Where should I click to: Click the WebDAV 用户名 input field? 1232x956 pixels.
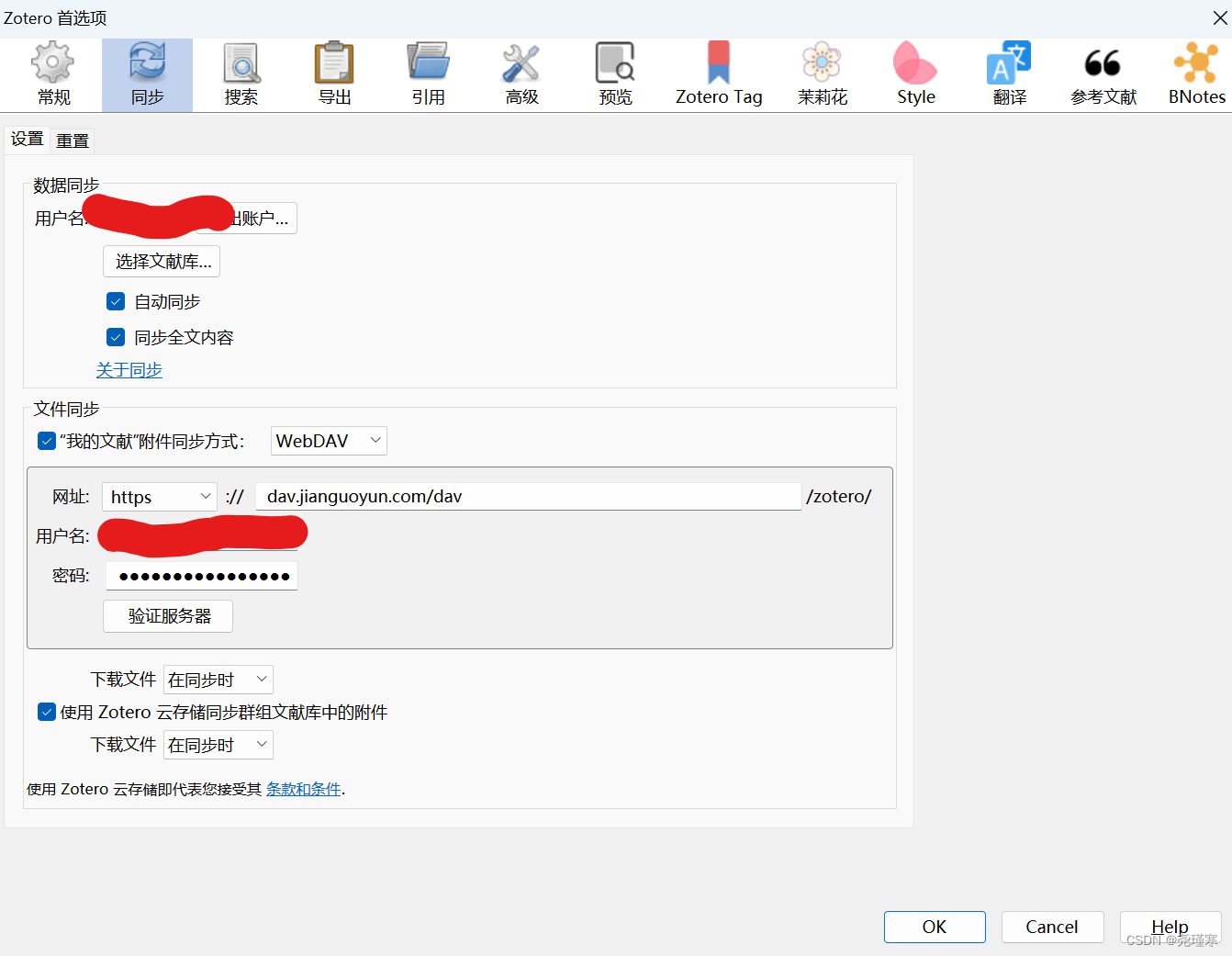tap(202, 536)
